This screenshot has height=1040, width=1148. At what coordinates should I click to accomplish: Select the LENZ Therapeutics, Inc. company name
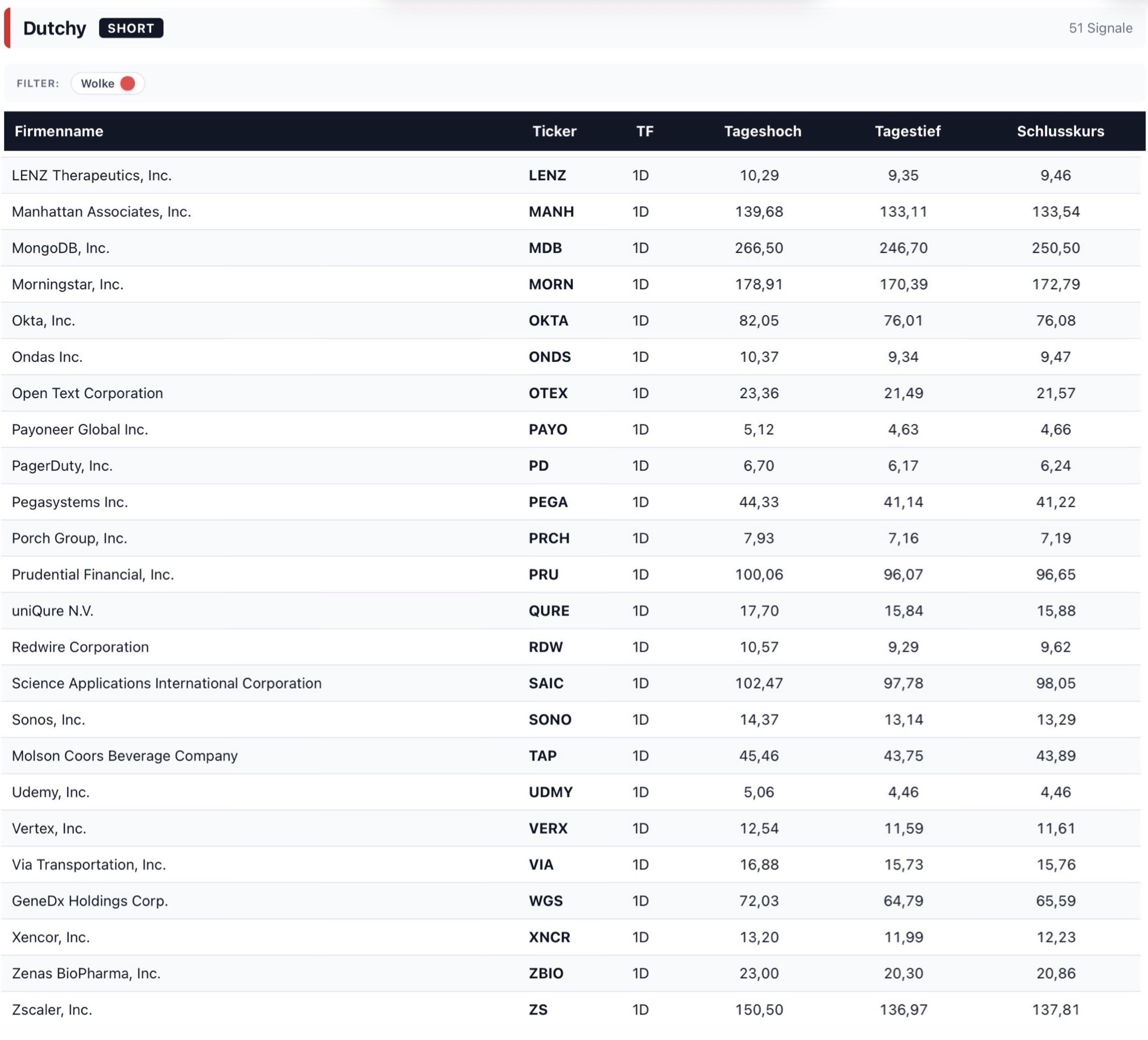pos(92,175)
